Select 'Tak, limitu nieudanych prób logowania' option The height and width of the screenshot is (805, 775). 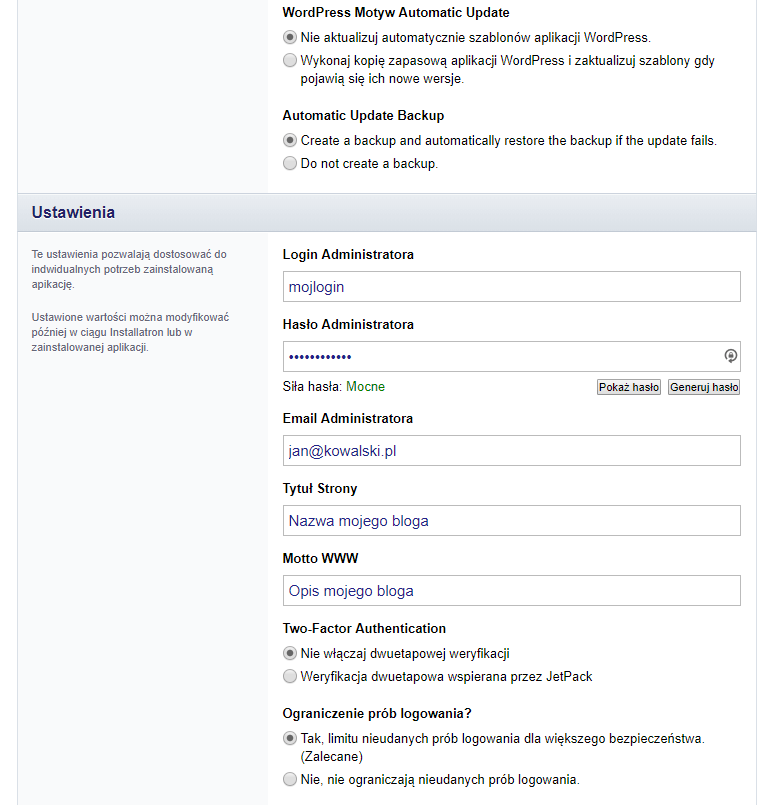click(x=290, y=739)
